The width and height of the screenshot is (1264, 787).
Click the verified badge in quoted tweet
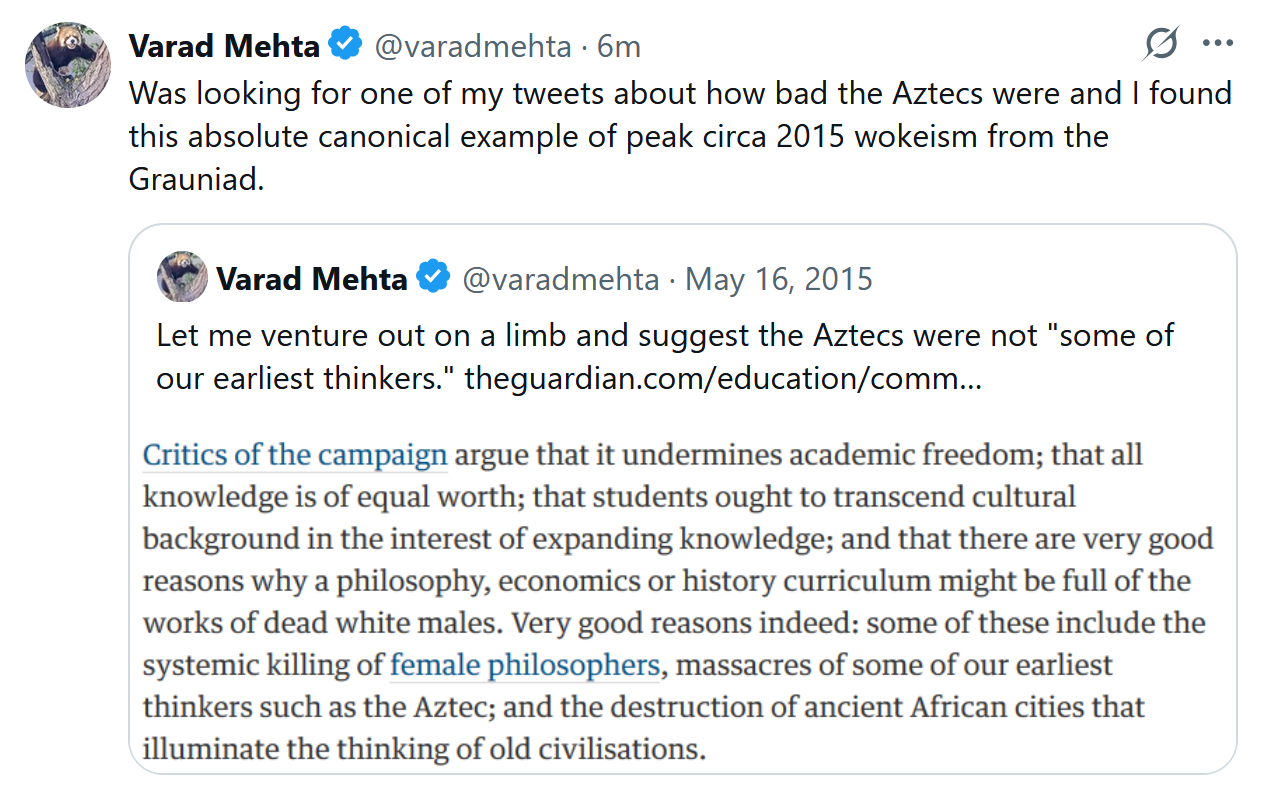pos(433,278)
